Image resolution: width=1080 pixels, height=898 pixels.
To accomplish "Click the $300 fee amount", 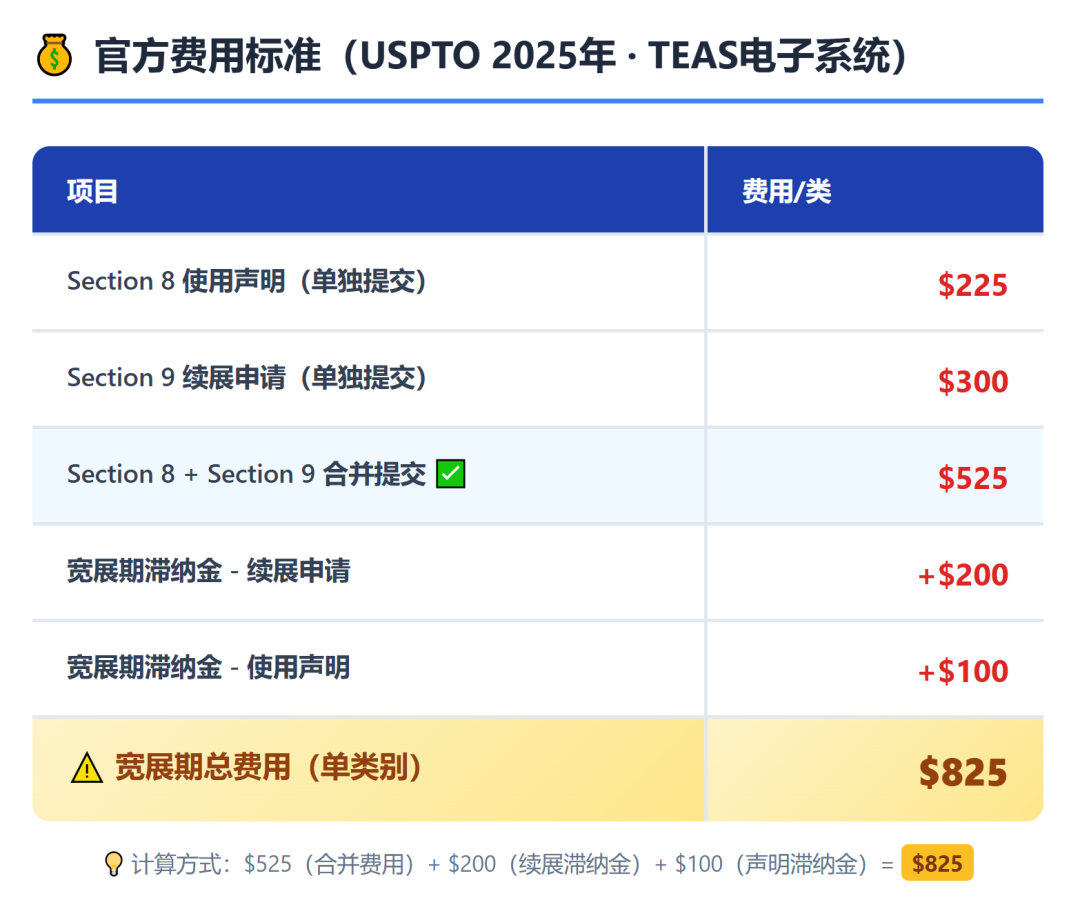I will (x=973, y=382).
